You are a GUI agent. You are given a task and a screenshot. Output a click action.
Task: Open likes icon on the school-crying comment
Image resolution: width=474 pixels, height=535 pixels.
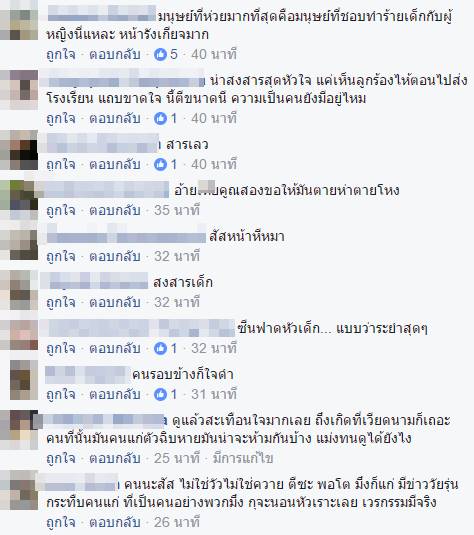(160, 118)
